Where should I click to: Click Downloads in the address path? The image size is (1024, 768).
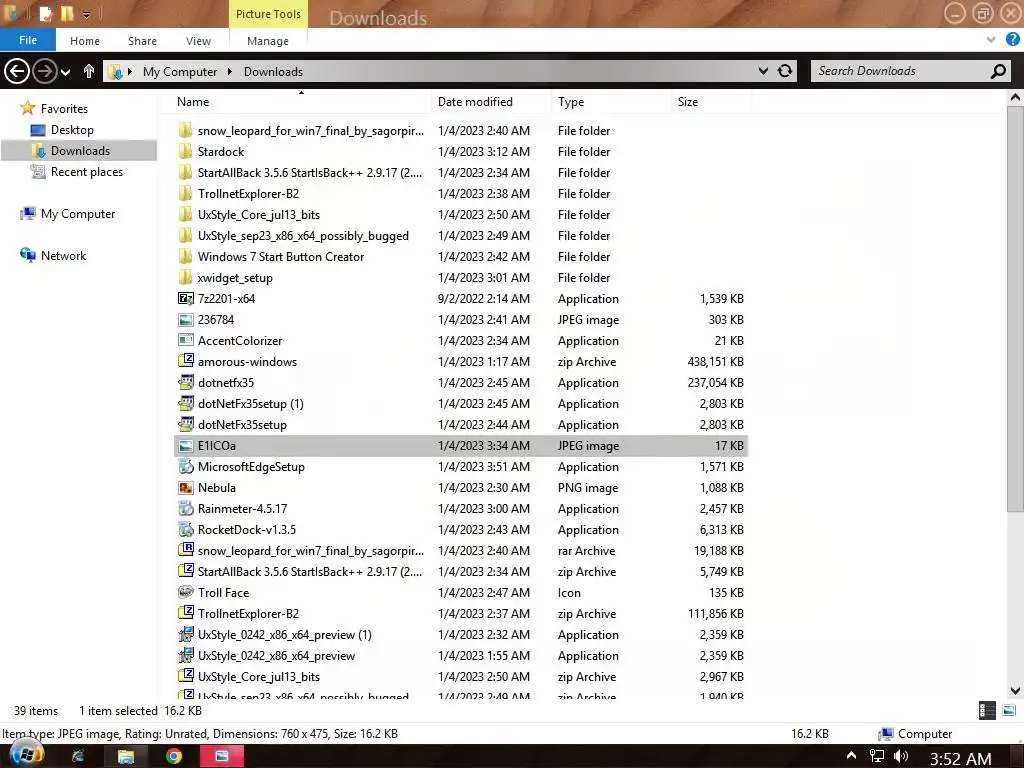click(x=273, y=72)
